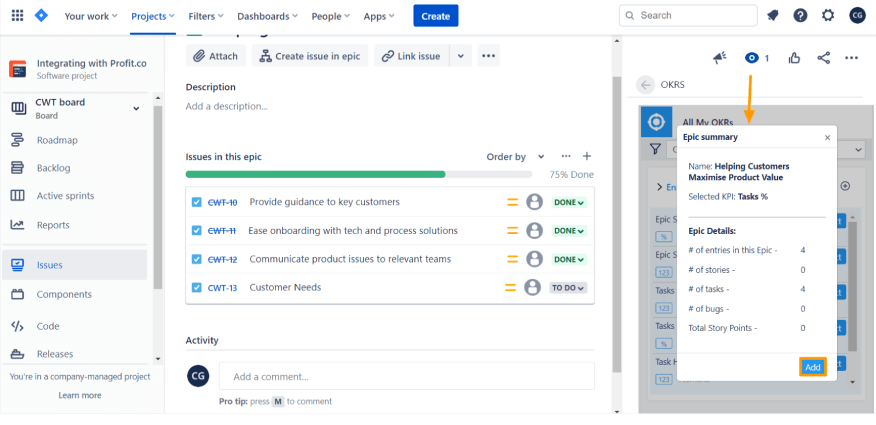Open the dropdown arrow beside Link issue
The width and height of the screenshot is (876, 425).
pyautogui.click(x=461, y=56)
